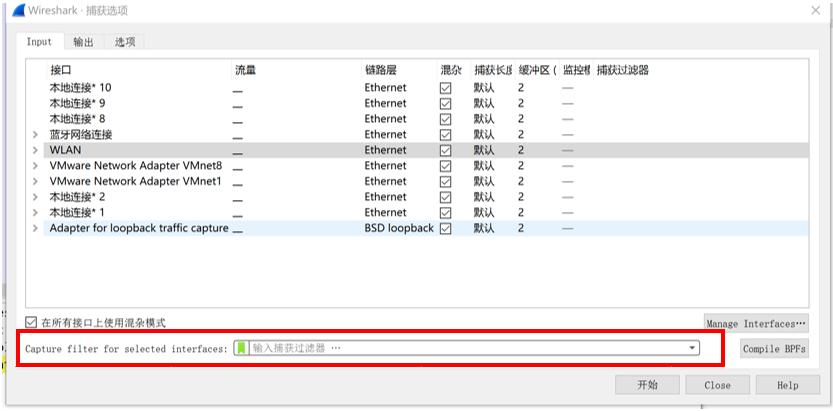The image size is (833, 411).
Task: Switch to the 选项 tab
Action: click(x=125, y=42)
